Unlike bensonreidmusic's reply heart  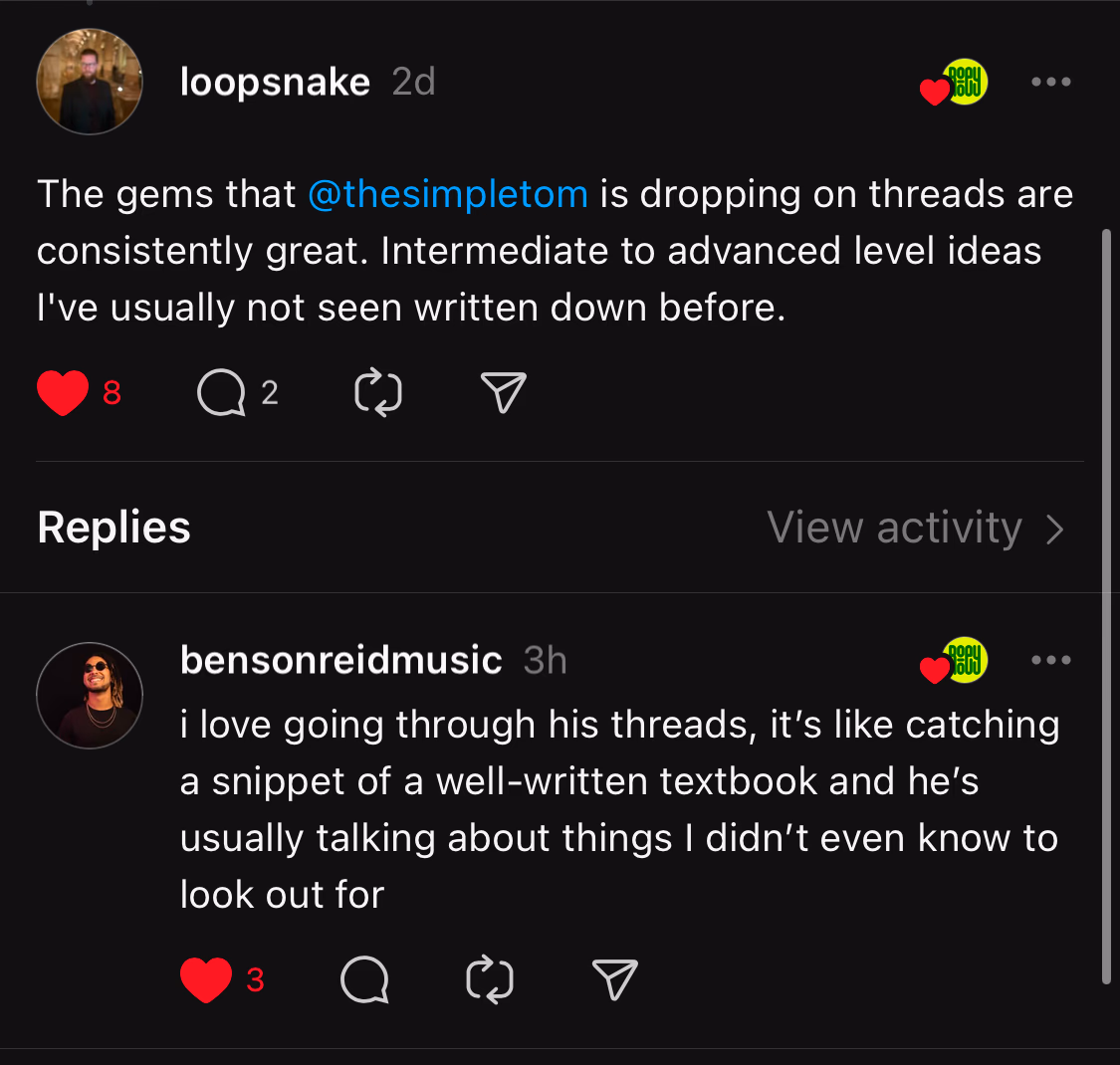206,980
